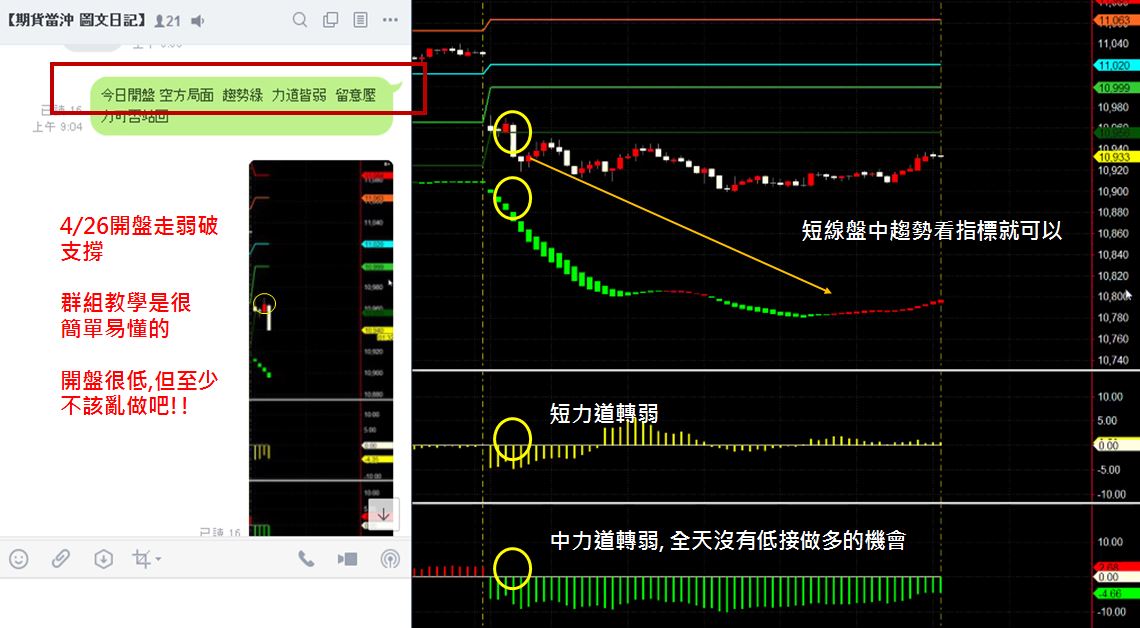Open the chart image thumbnail in chat

click(321, 348)
